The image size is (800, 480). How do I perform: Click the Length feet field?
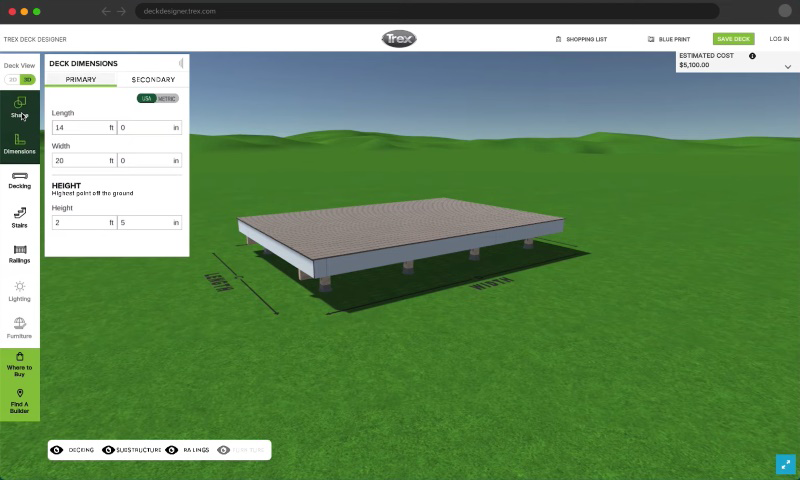click(84, 128)
